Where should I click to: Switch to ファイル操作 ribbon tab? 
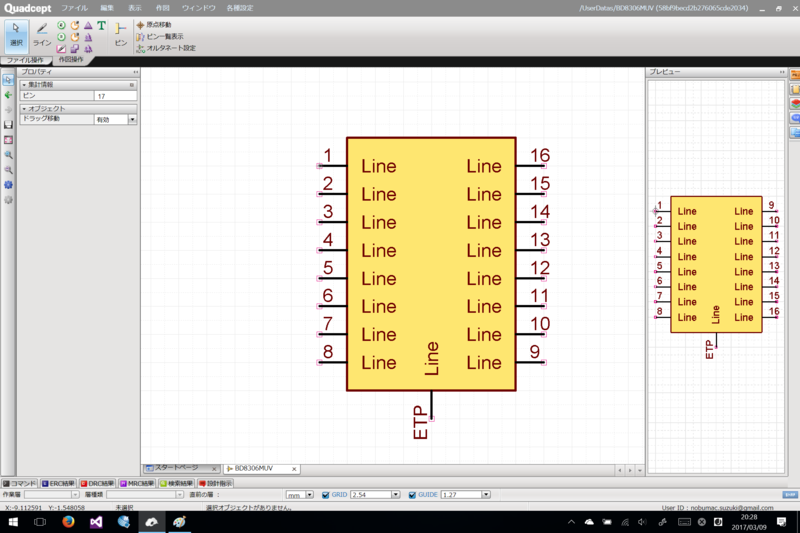point(25,60)
